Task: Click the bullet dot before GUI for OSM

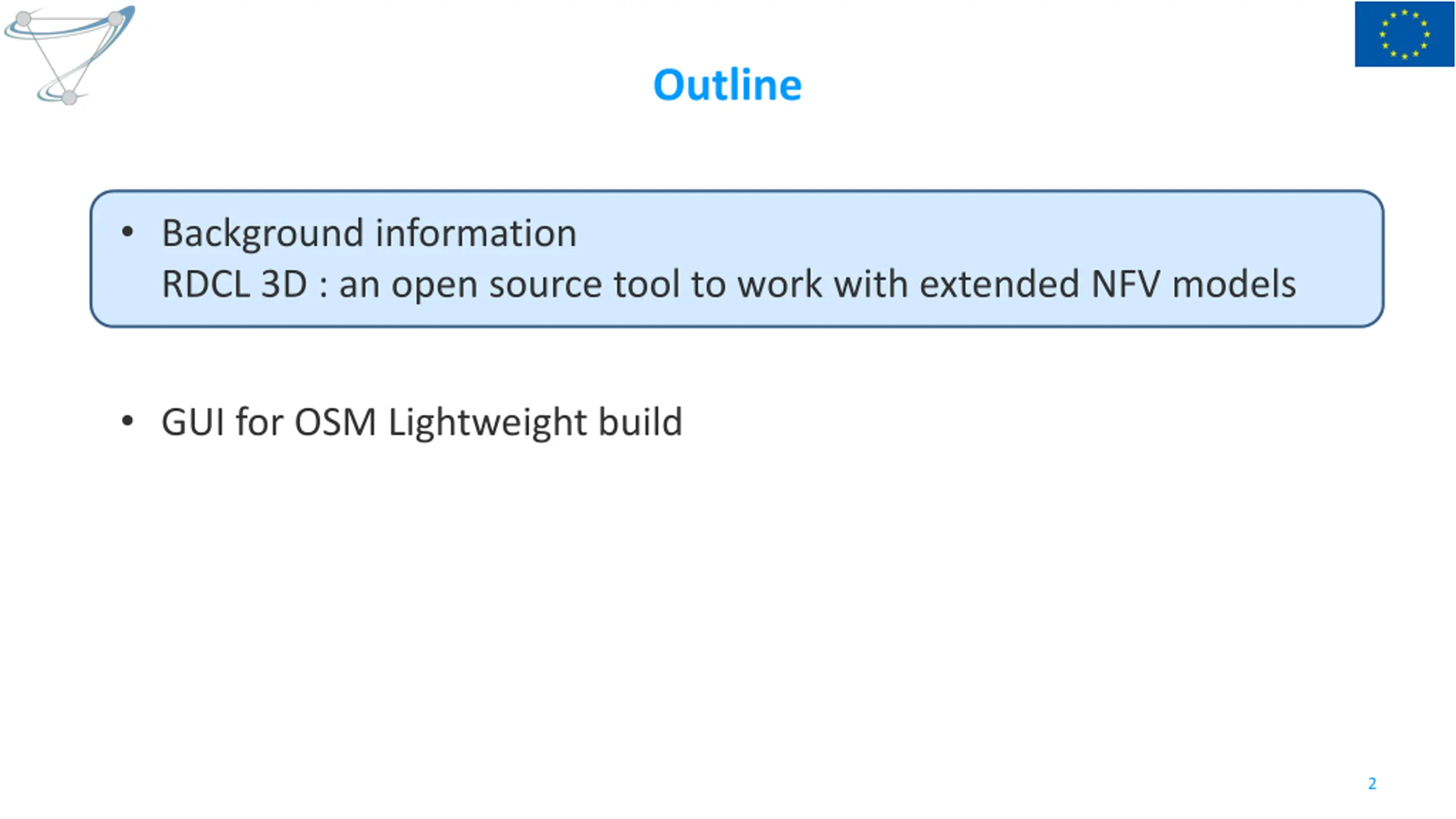Action: tap(127, 421)
